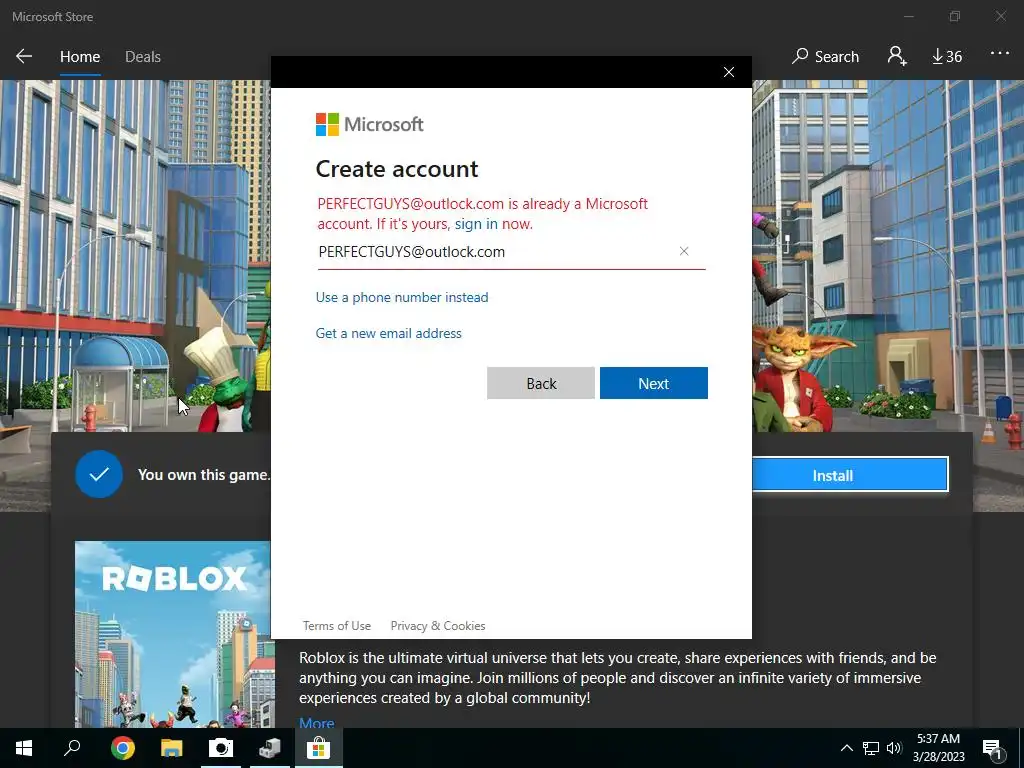Image resolution: width=1024 pixels, height=768 pixels.
Task: Clear the email field with X icon
Action: point(684,251)
